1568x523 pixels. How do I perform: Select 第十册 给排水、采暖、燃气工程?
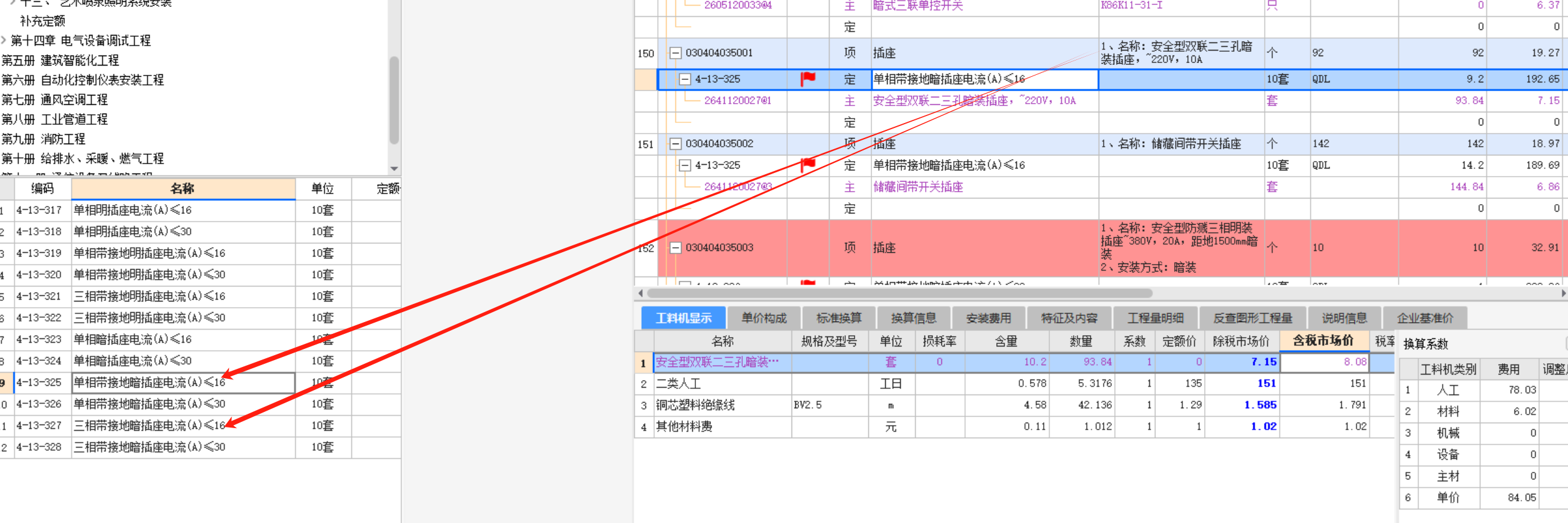[x=83, y=159]
